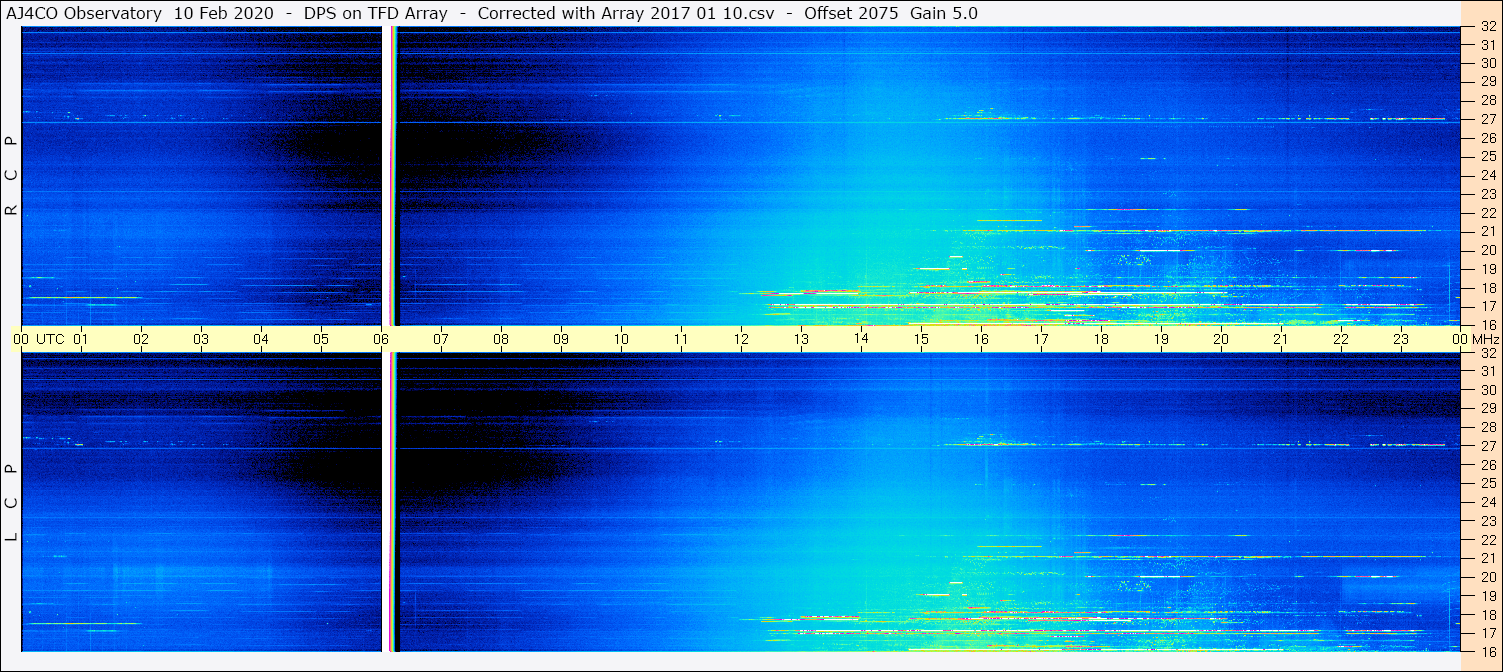
Task: Select the date "10 Feb 2020" in header
Action: (x=223, y=14)
